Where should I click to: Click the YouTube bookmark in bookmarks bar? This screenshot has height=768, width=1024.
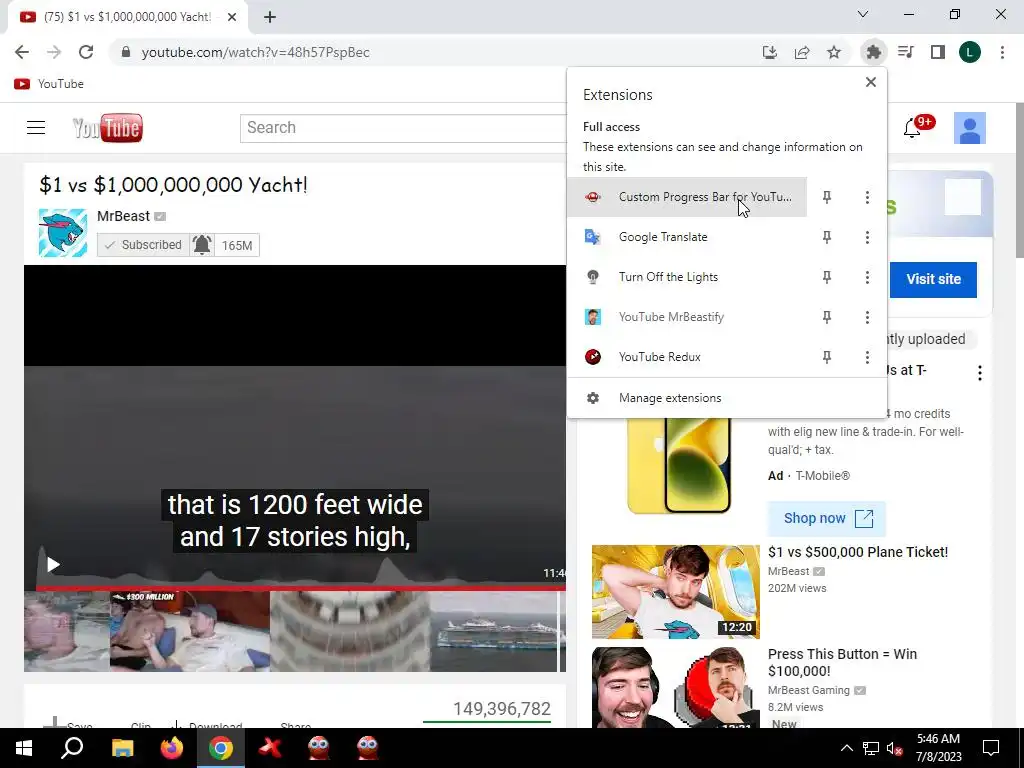click(x=49, y=84)
